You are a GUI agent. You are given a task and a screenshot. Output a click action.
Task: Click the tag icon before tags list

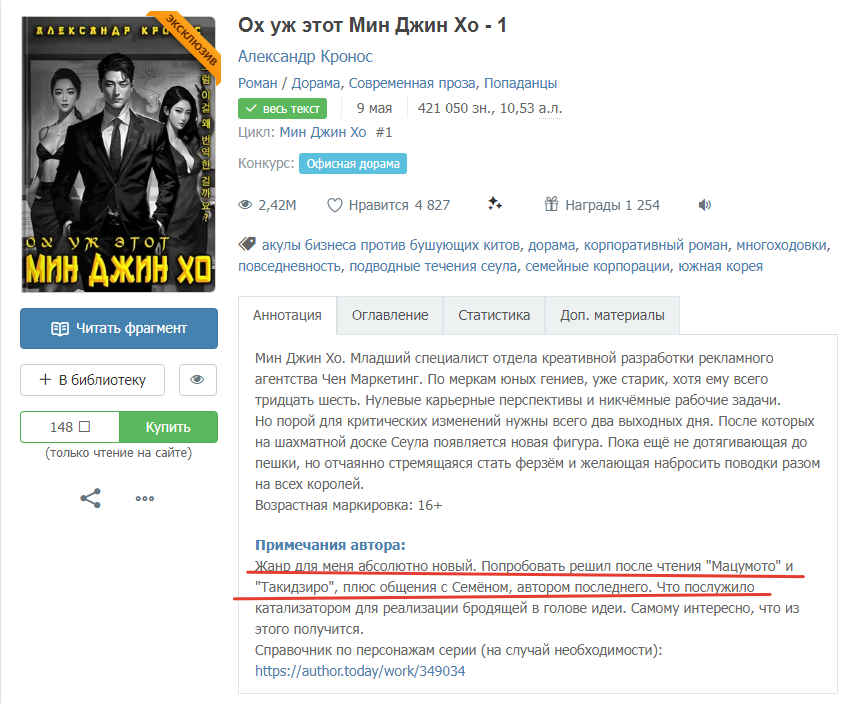coord(247,244)
